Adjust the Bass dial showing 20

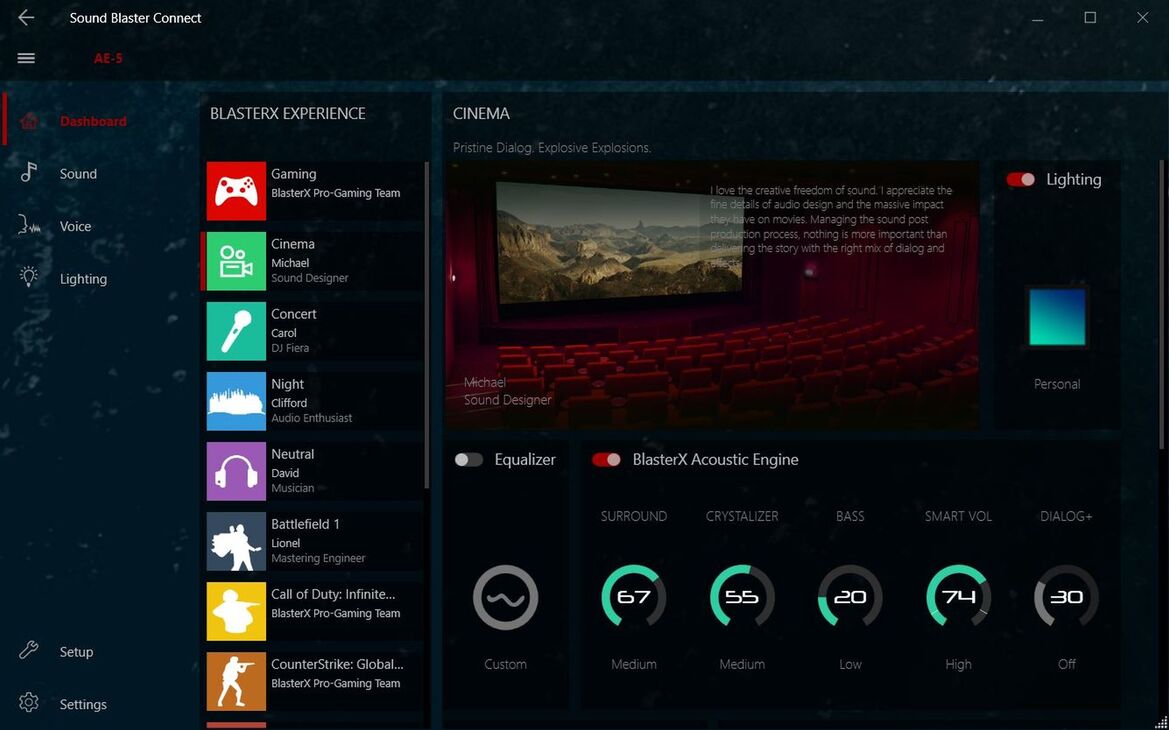tap(850, 597)
